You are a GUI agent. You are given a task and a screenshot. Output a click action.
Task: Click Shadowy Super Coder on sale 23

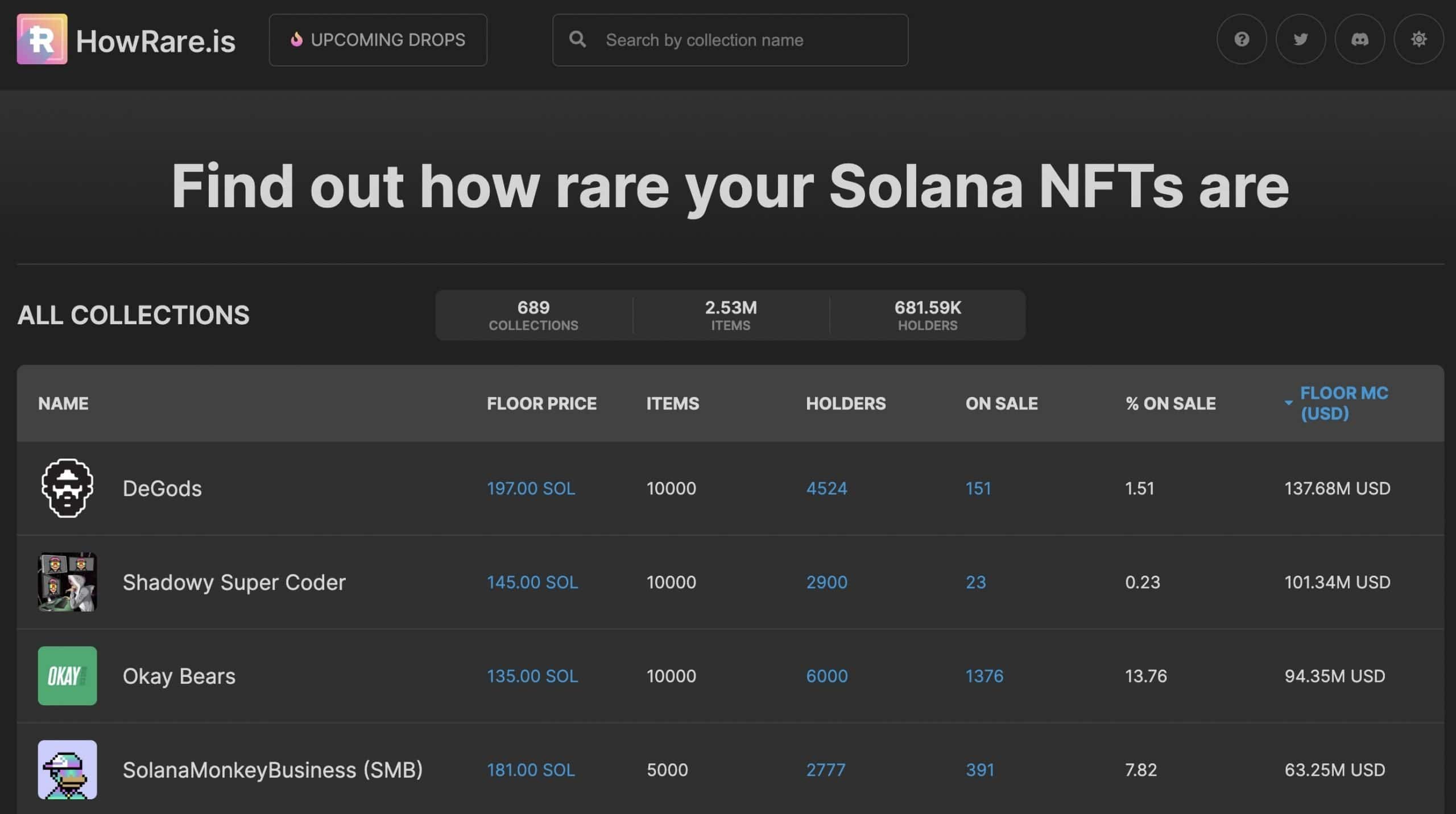pos(975,582)
